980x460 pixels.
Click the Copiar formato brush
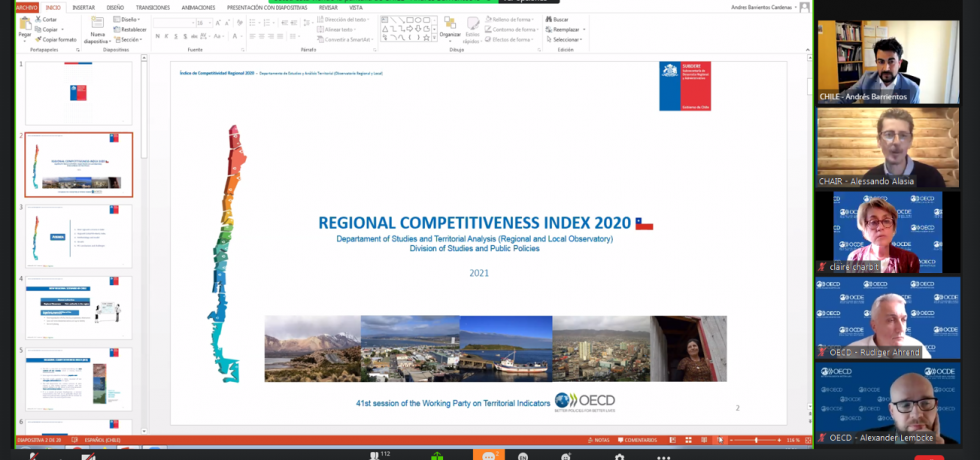[56, 39]
